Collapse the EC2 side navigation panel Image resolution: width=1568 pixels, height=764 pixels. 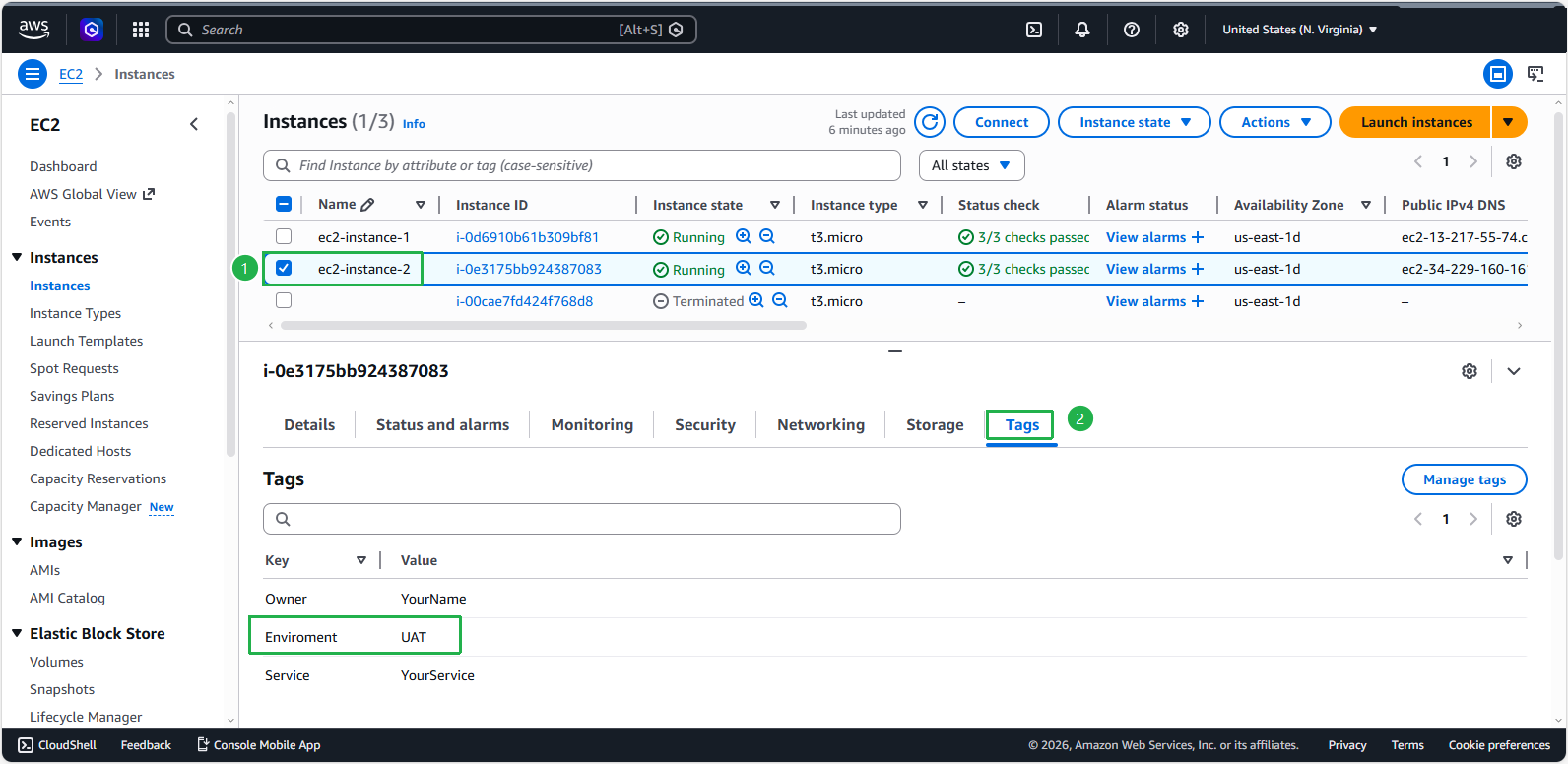point(194,124)
